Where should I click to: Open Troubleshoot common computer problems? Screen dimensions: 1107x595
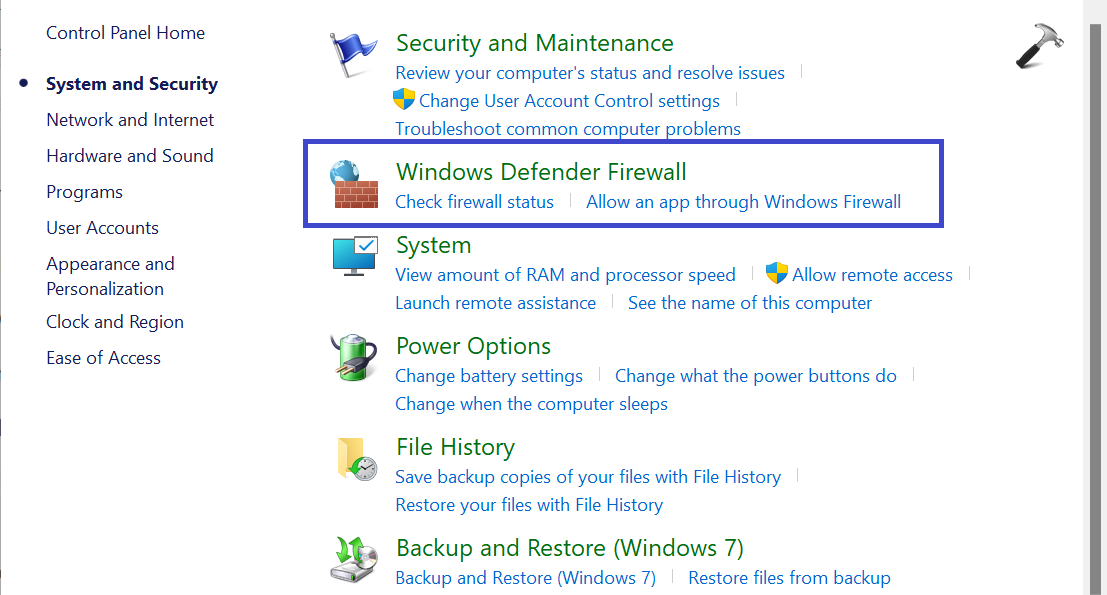568,129
